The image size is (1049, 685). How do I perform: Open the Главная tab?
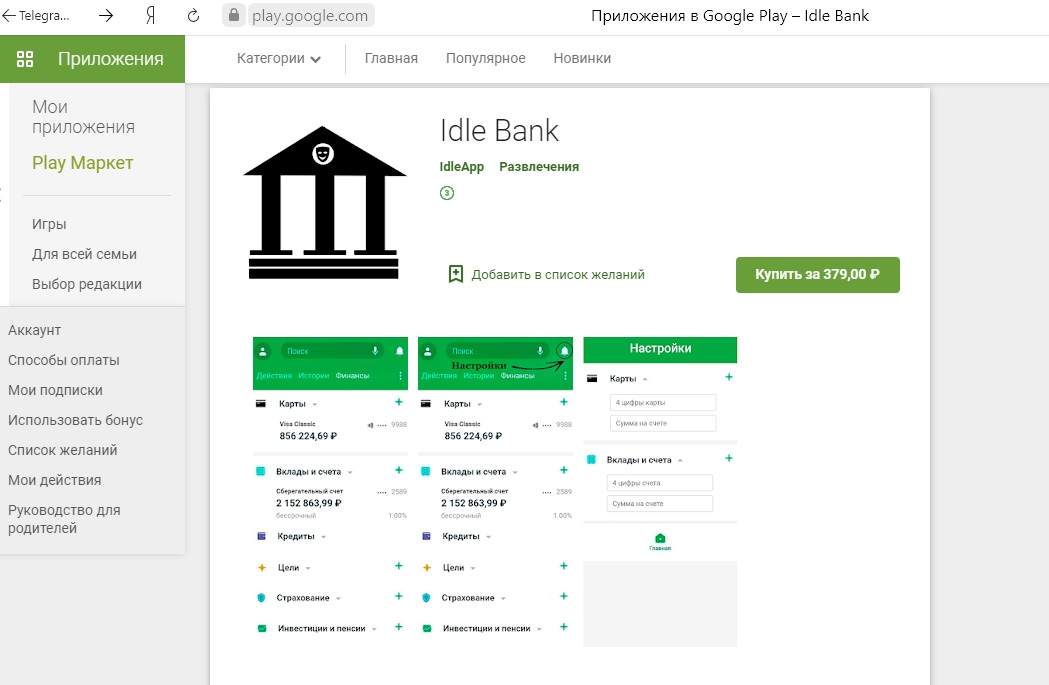tap(391, 58)
